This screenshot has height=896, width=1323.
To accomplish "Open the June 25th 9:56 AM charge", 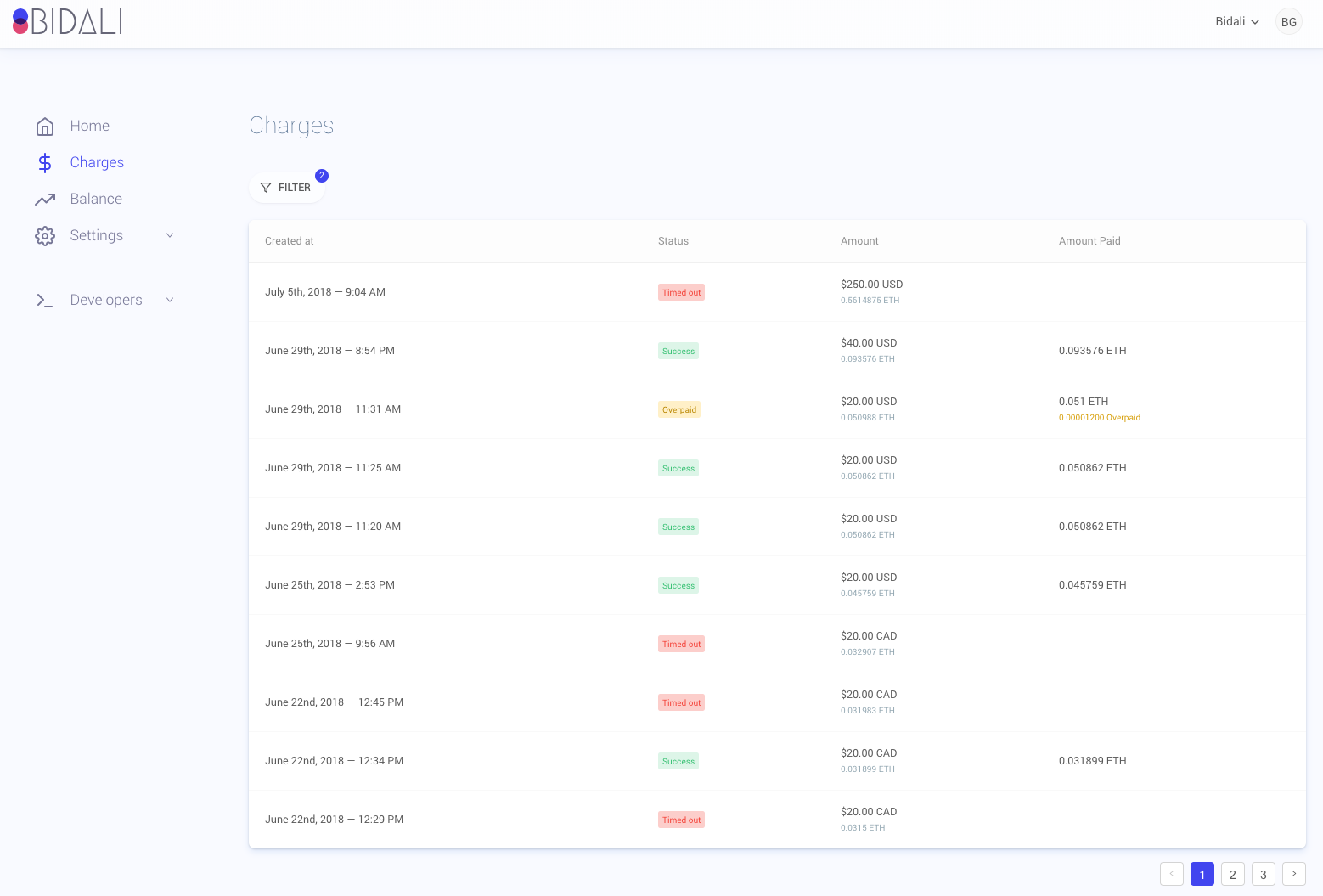I will pyautogui.click(x=777, y=644).
